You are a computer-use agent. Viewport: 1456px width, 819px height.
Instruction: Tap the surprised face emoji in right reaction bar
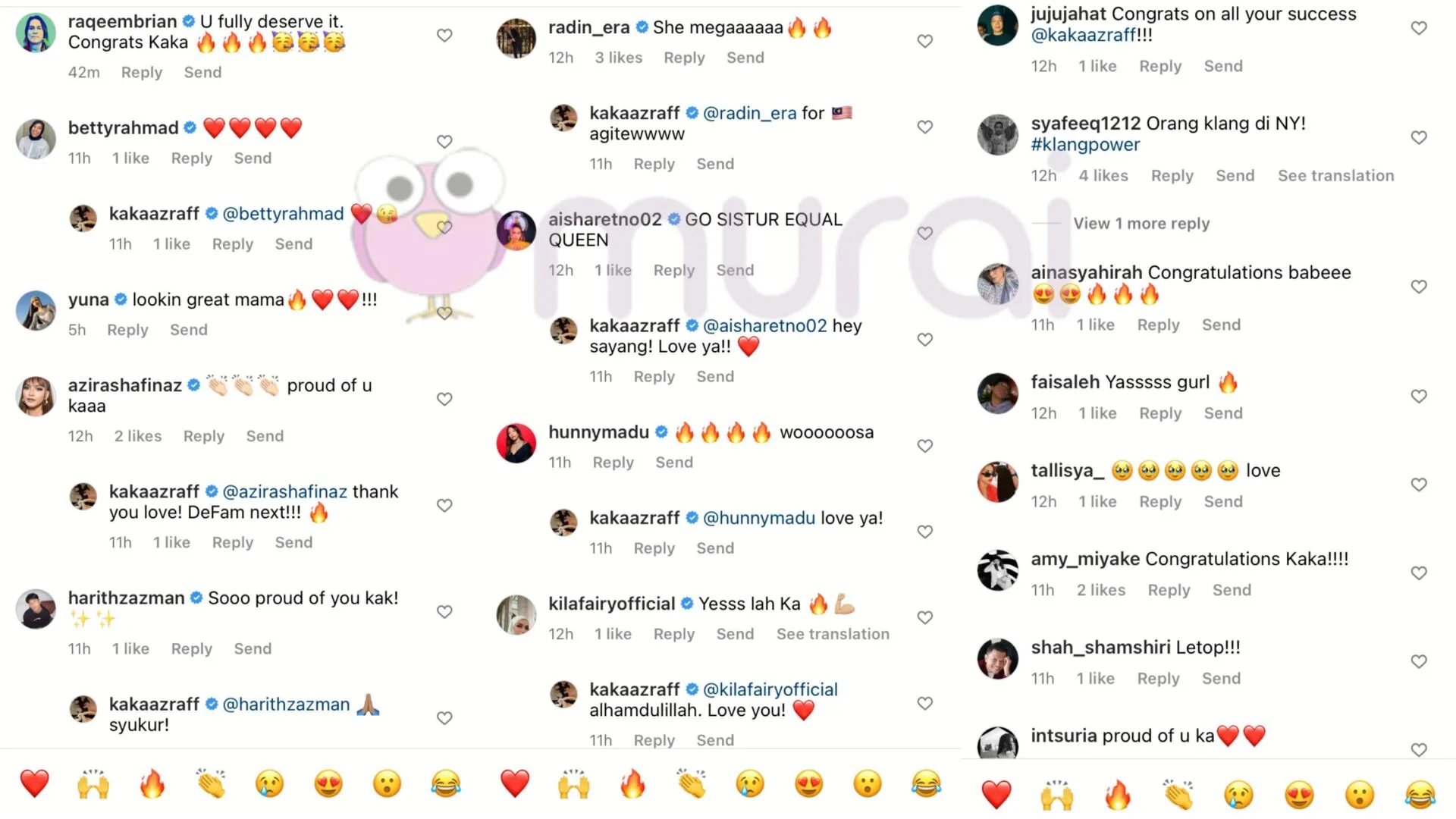[1359, 795]
